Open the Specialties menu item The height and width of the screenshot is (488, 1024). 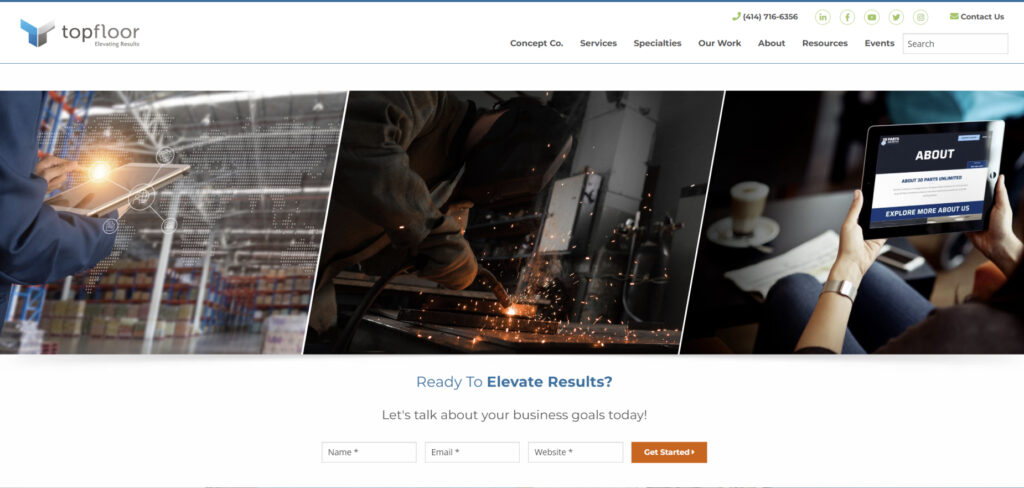[657, 43]
